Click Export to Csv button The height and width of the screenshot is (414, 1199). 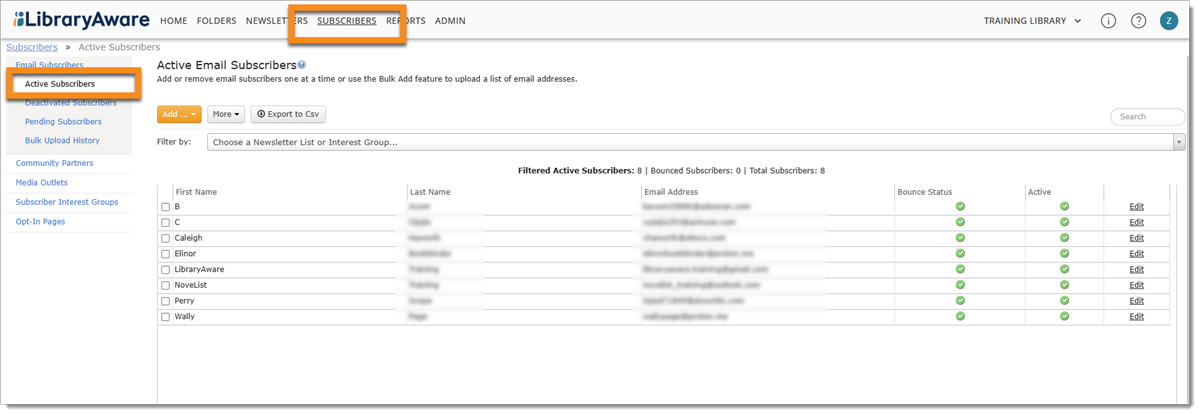tap(288, 114)
